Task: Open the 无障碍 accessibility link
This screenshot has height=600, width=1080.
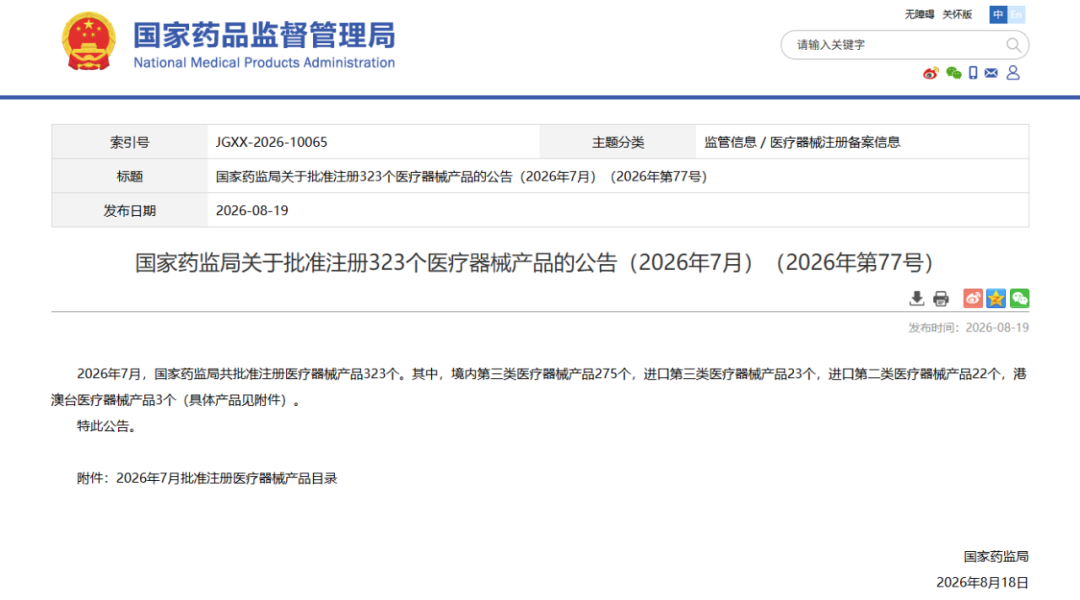Action: click(919, 14)
